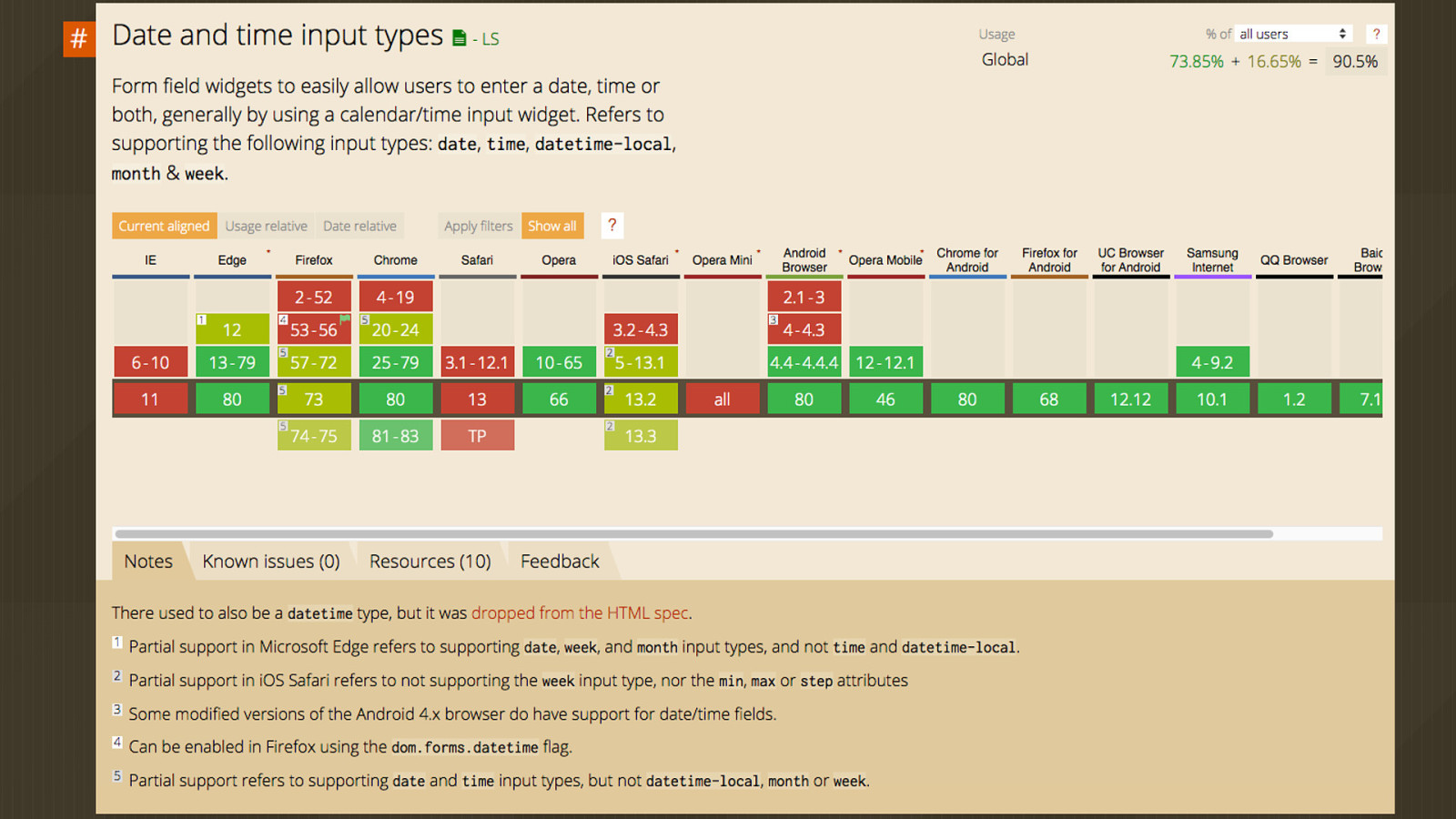This screenshot has height=819, width=1456.
Task: Select Firefox 57-72 version cell
Action: [x=314, y=362]
